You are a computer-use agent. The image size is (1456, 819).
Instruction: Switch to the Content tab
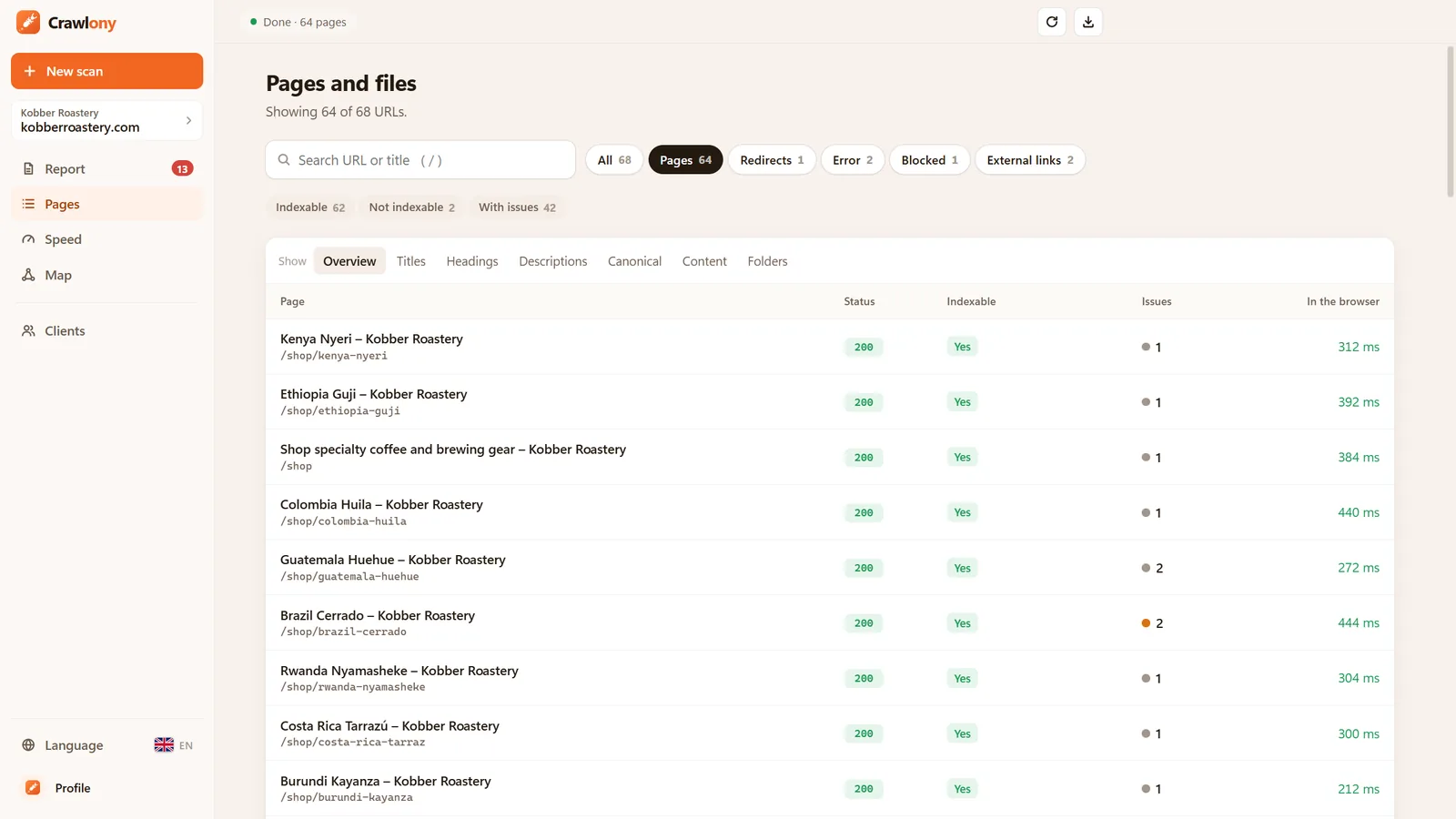(704, 261)
